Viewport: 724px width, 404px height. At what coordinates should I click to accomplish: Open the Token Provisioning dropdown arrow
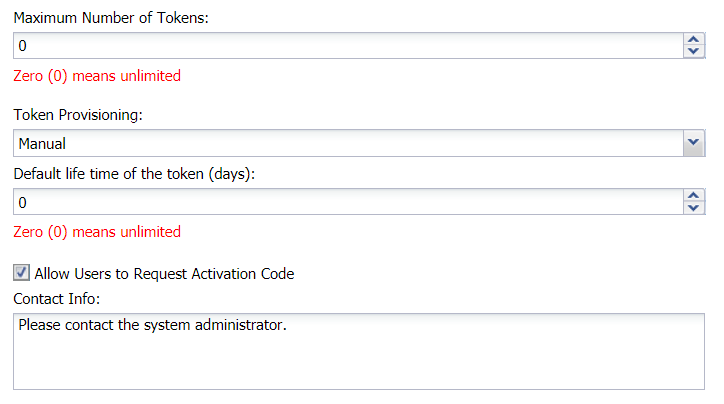[694, 143]
